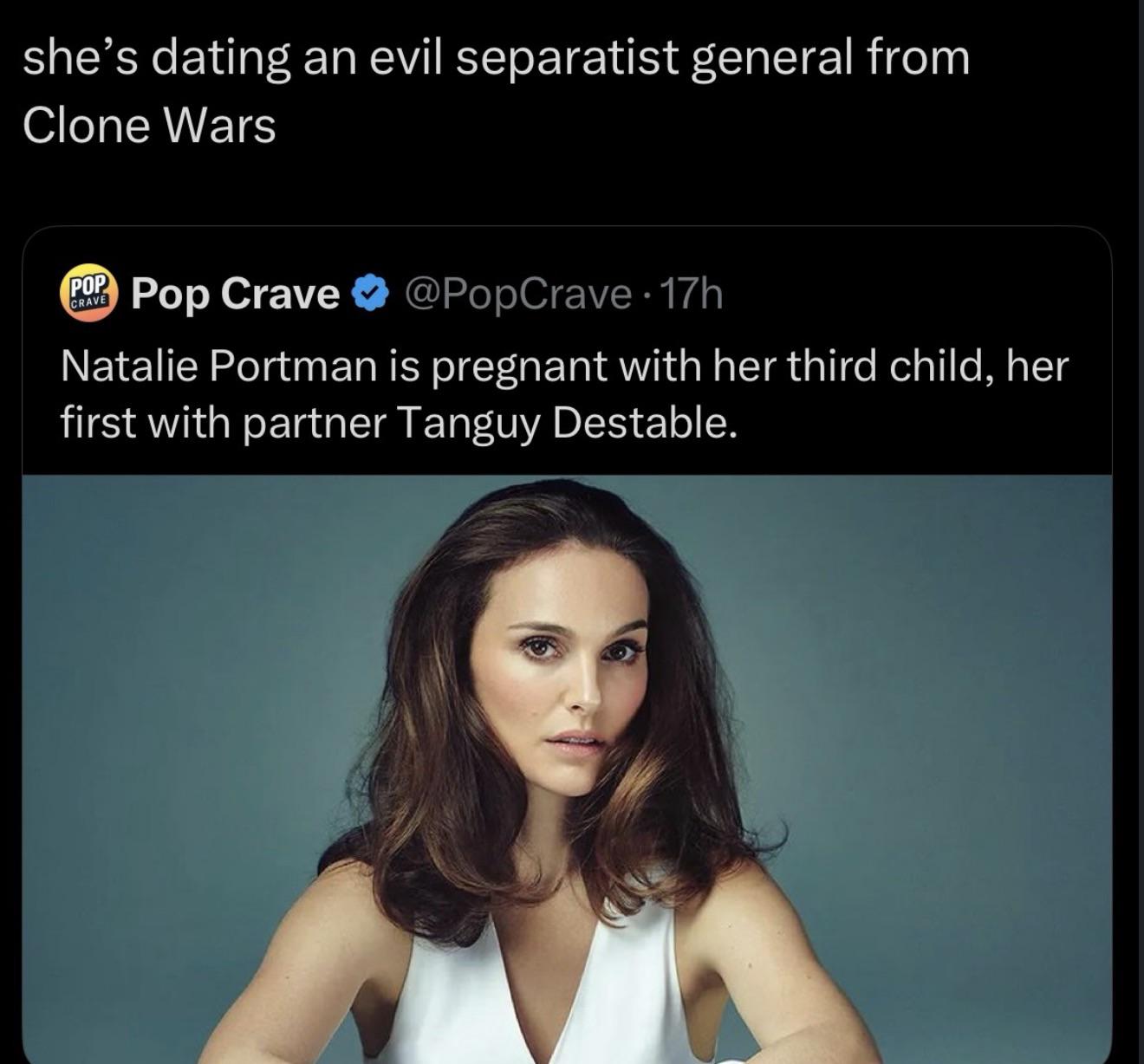Click the Pop Crave profile avatar
1144x1064 pixels.
[87, 295]
